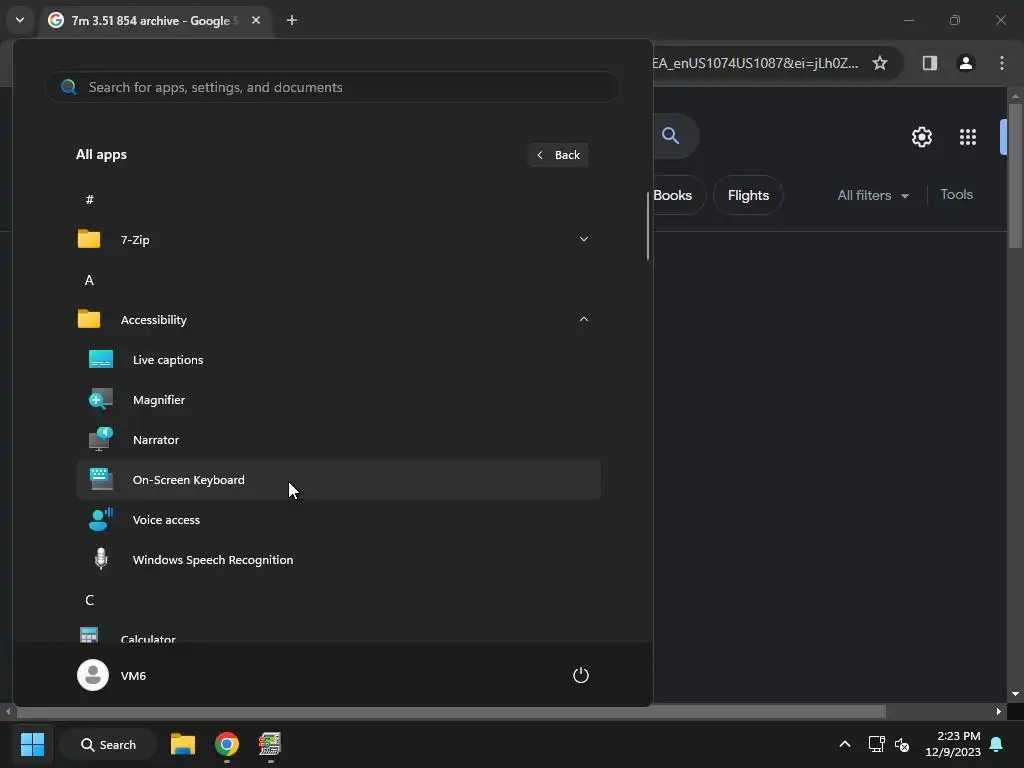Click Back in All apps
1024x768 pixels.
pos(558,155)
